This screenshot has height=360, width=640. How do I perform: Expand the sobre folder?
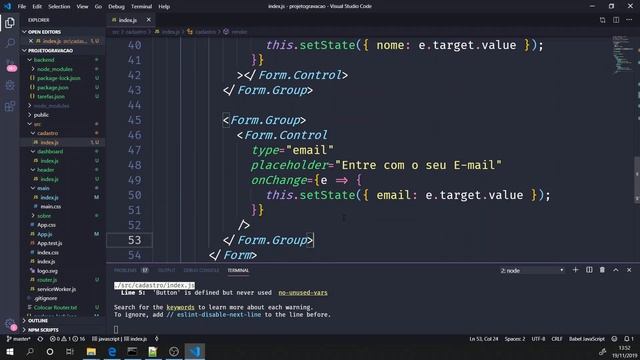(x=63, y=216)
